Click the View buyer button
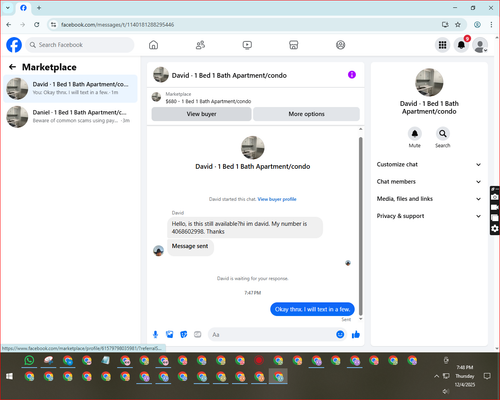This screenshot has width=500, height=400. coord(201,114)
